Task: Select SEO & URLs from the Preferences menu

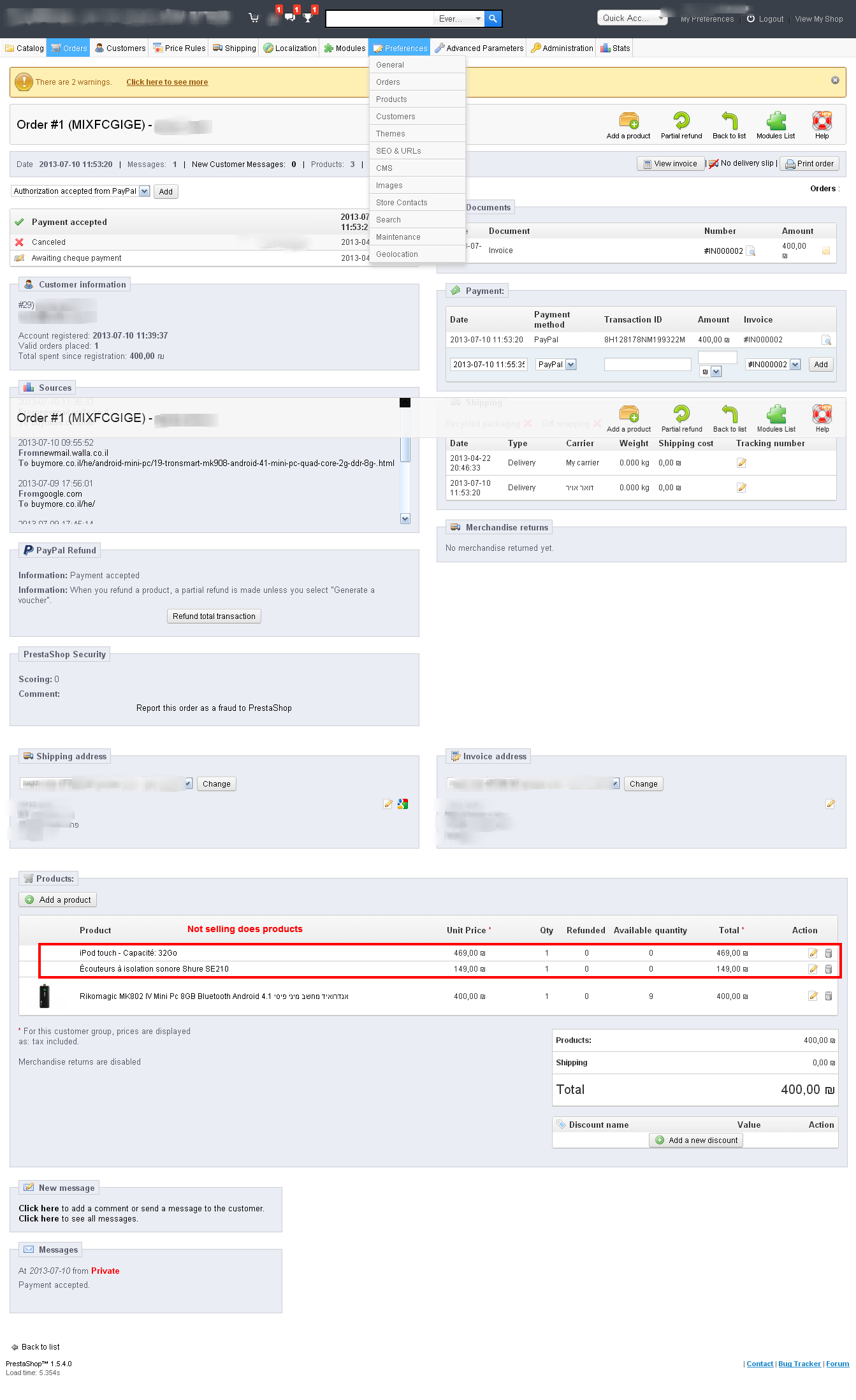Action: [x=417, y=151]
